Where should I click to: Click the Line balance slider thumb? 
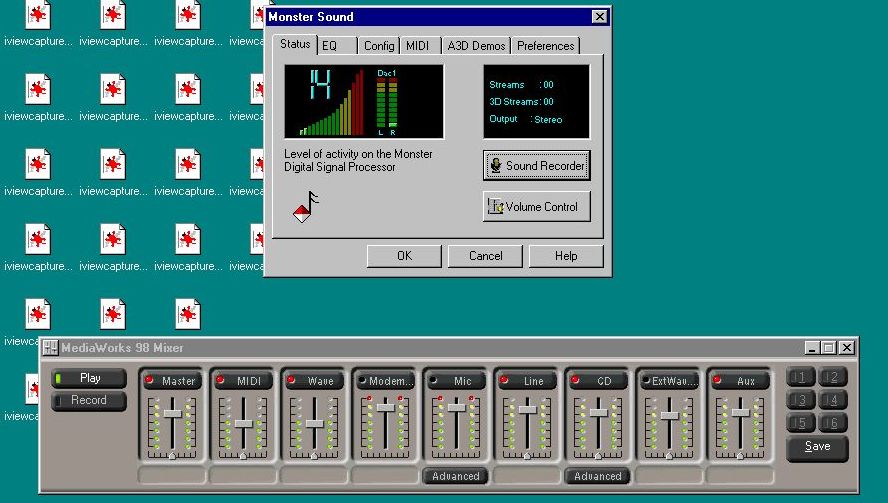point(527,455)
